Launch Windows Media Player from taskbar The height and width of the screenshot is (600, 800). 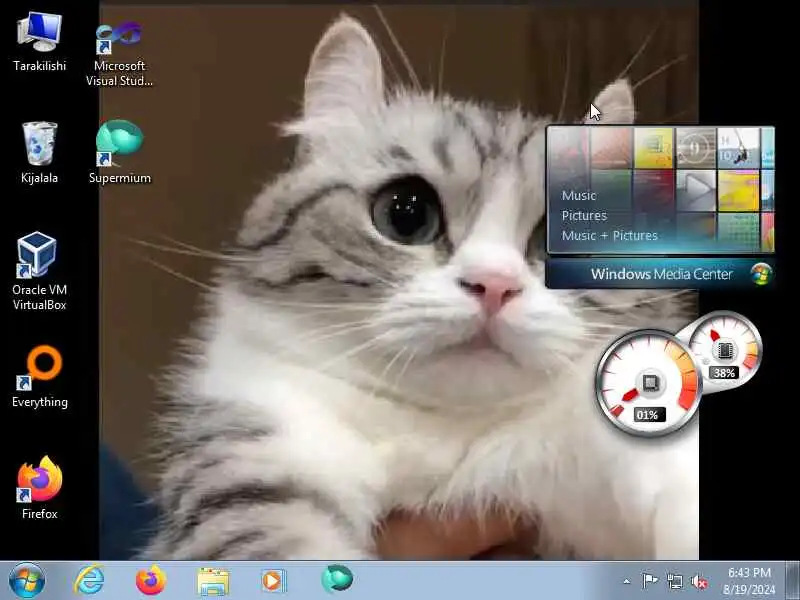[274, 581]
